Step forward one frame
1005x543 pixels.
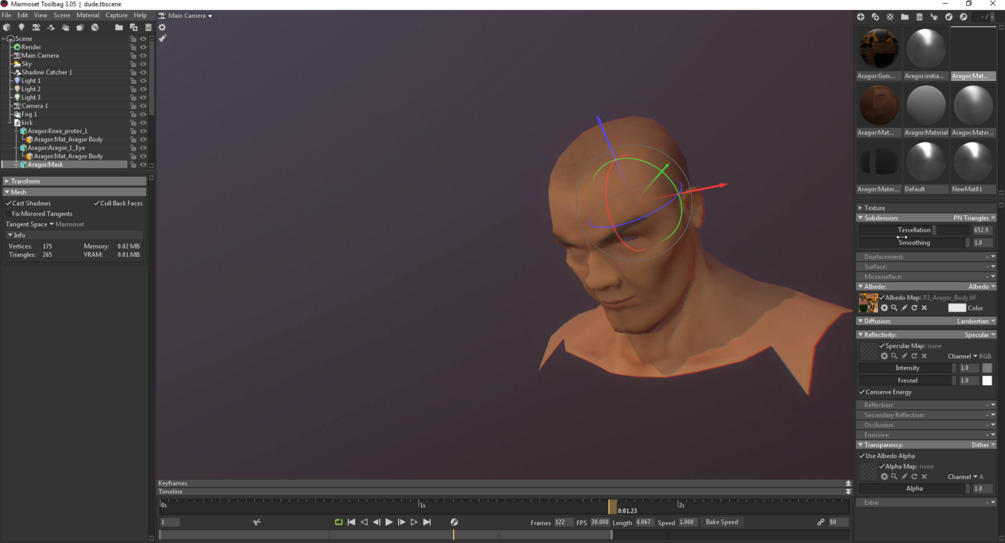pos(401,522)
